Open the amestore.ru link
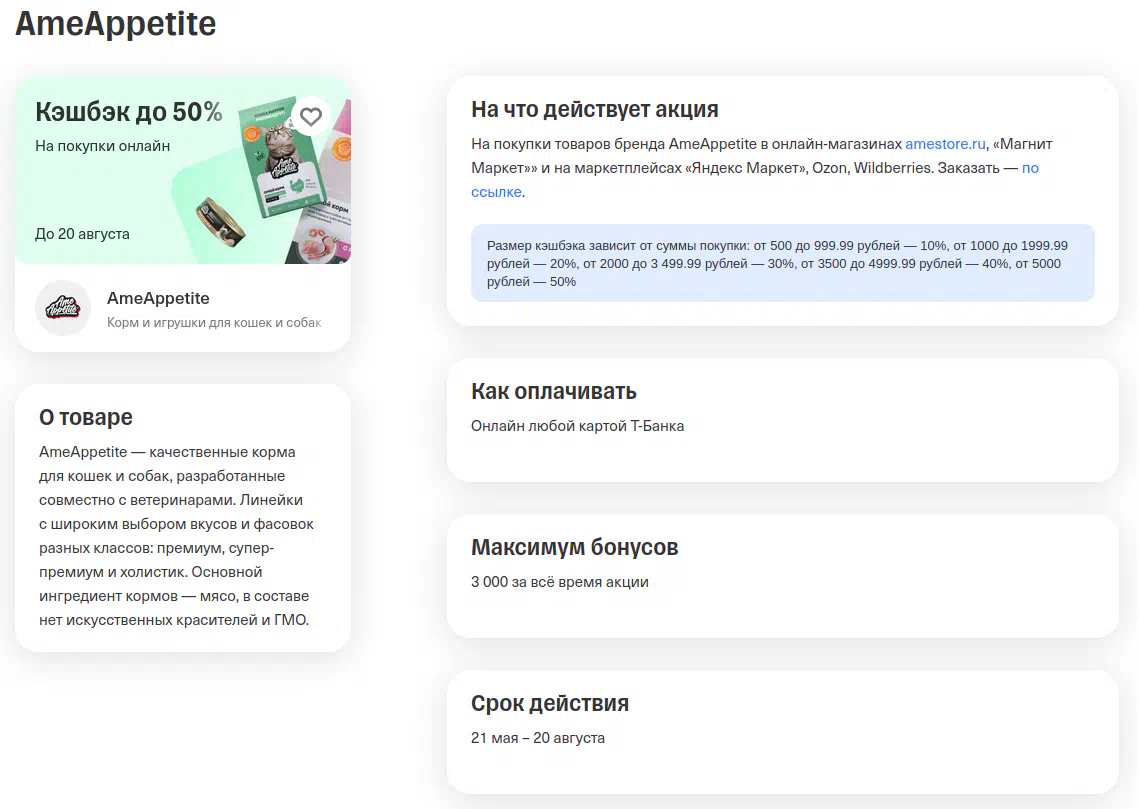1138x809 pixels. pos(946,144)
